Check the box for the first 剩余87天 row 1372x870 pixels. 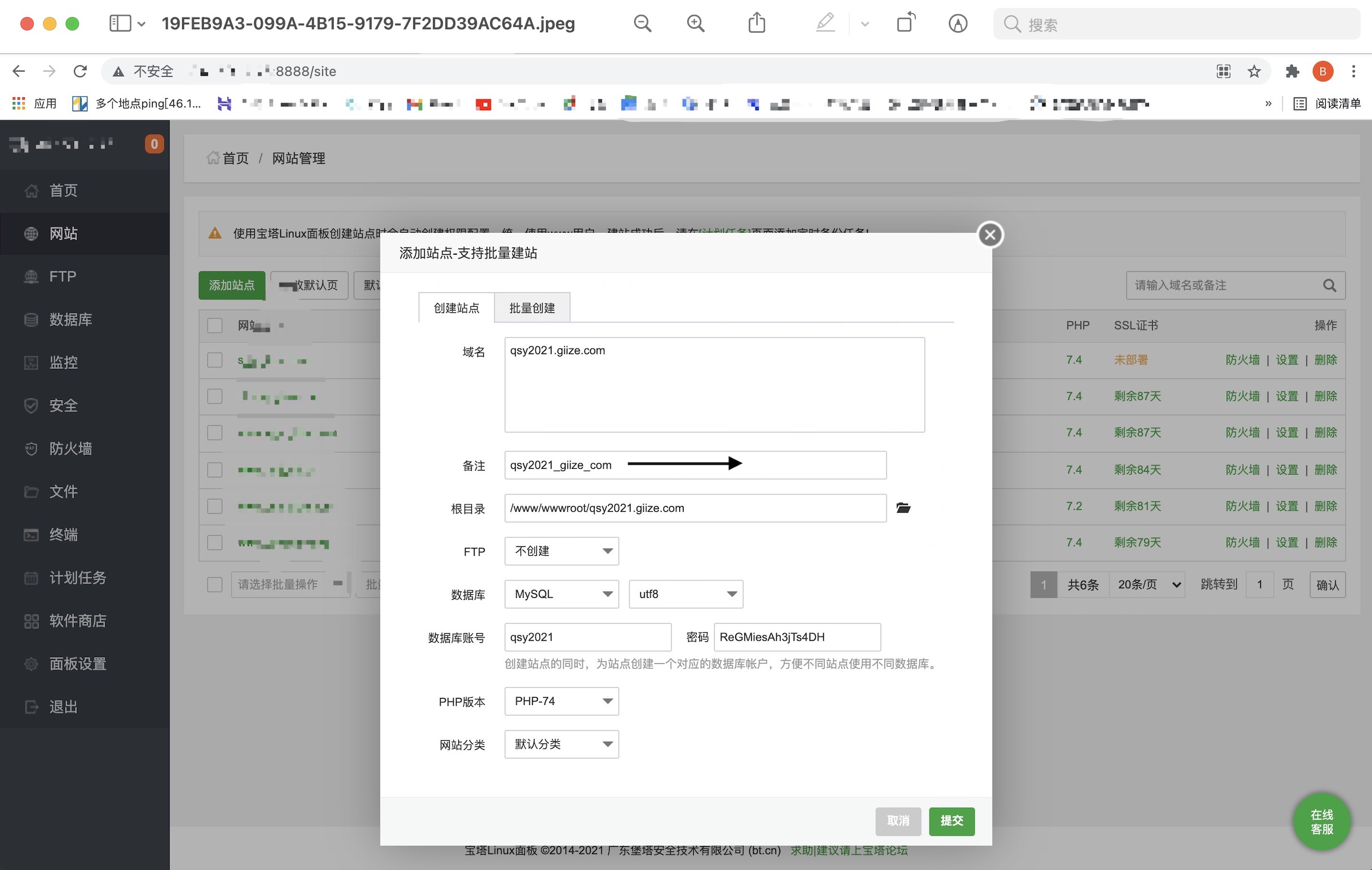click(x=215, y=396)
